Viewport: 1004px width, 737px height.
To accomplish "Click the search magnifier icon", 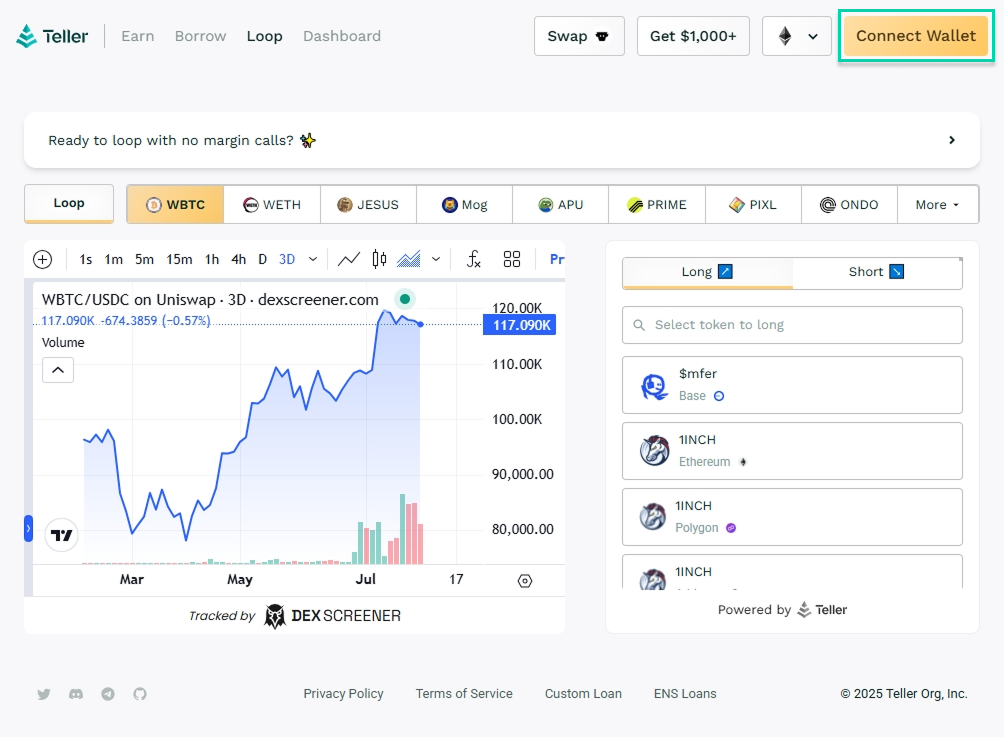I will [x=639, y=325].
